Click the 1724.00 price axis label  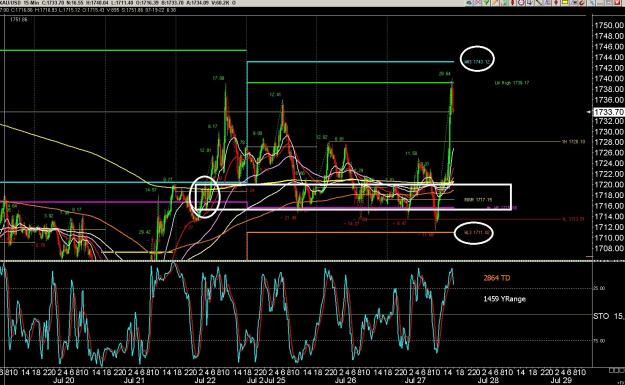[609, 163]
